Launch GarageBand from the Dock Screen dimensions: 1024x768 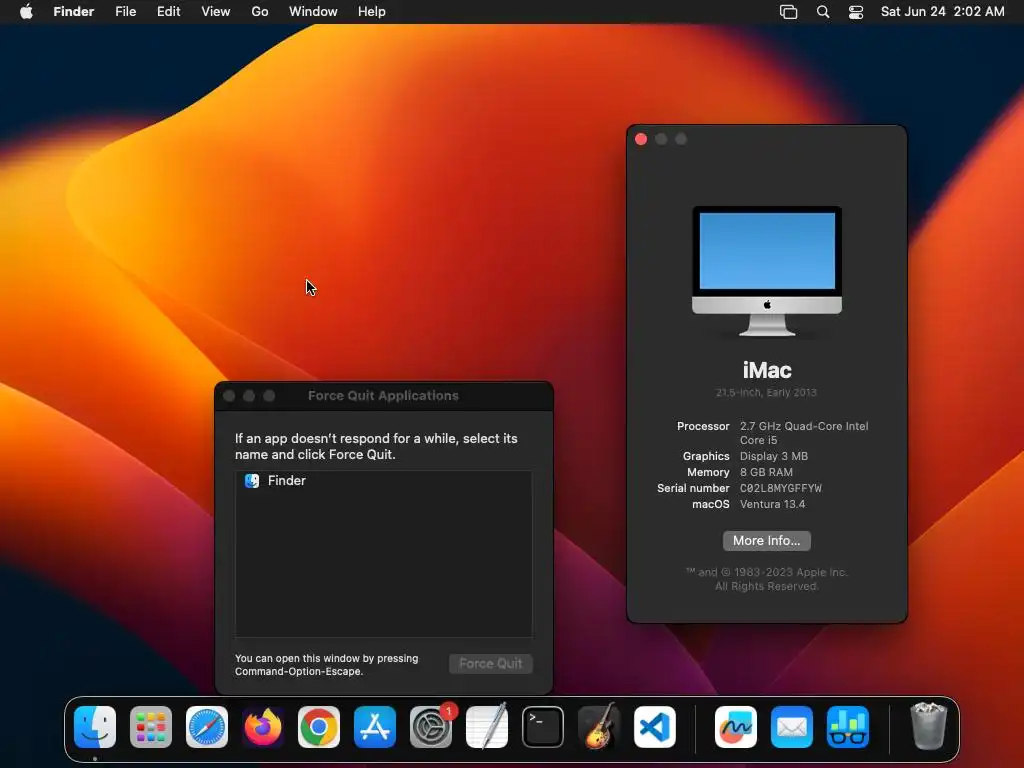click(599, 727)
